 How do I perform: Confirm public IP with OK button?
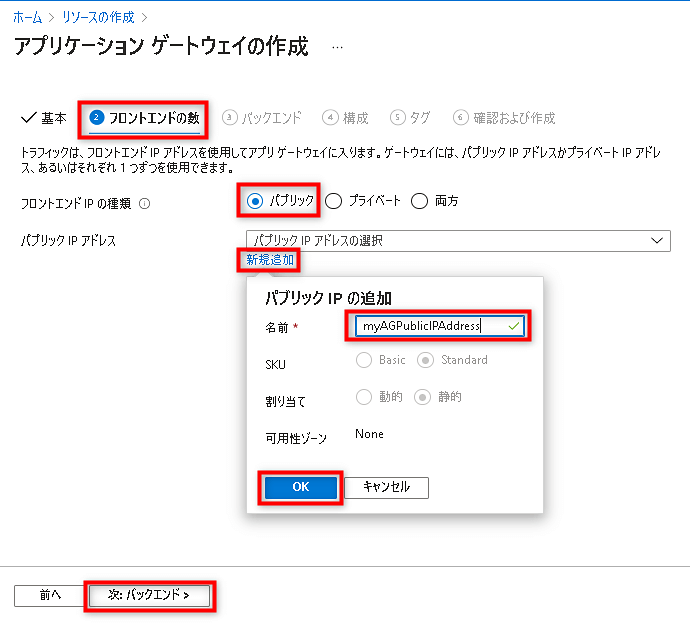tap(301, 487)
